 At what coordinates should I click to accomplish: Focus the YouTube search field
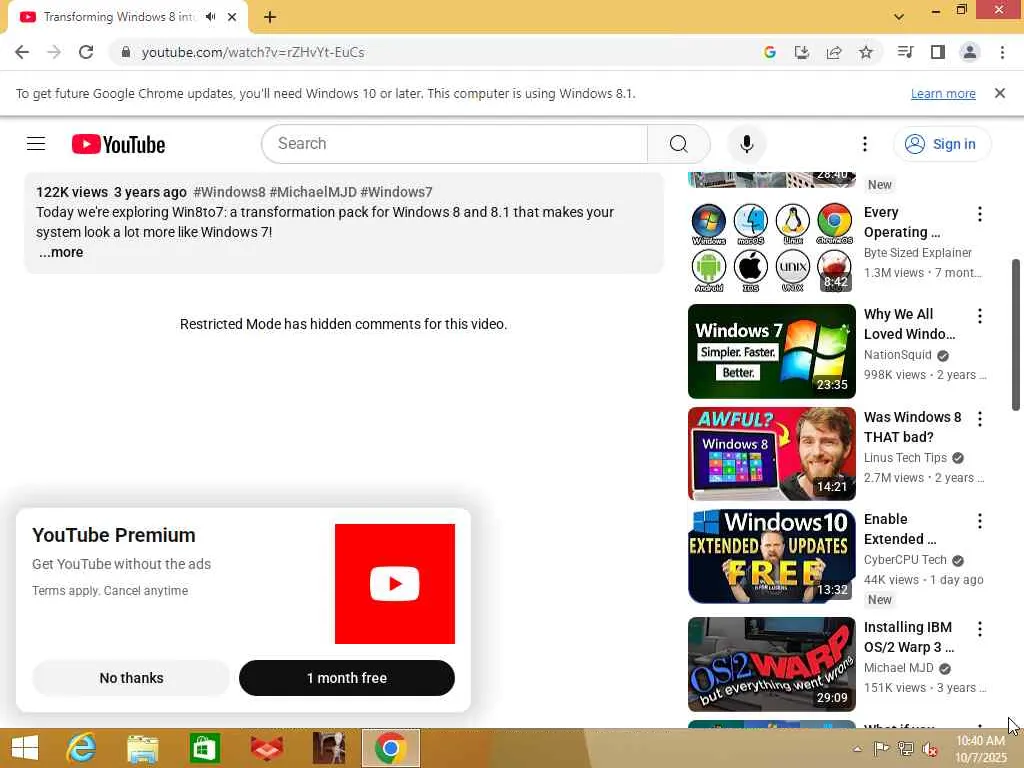[x=455, y=144]
